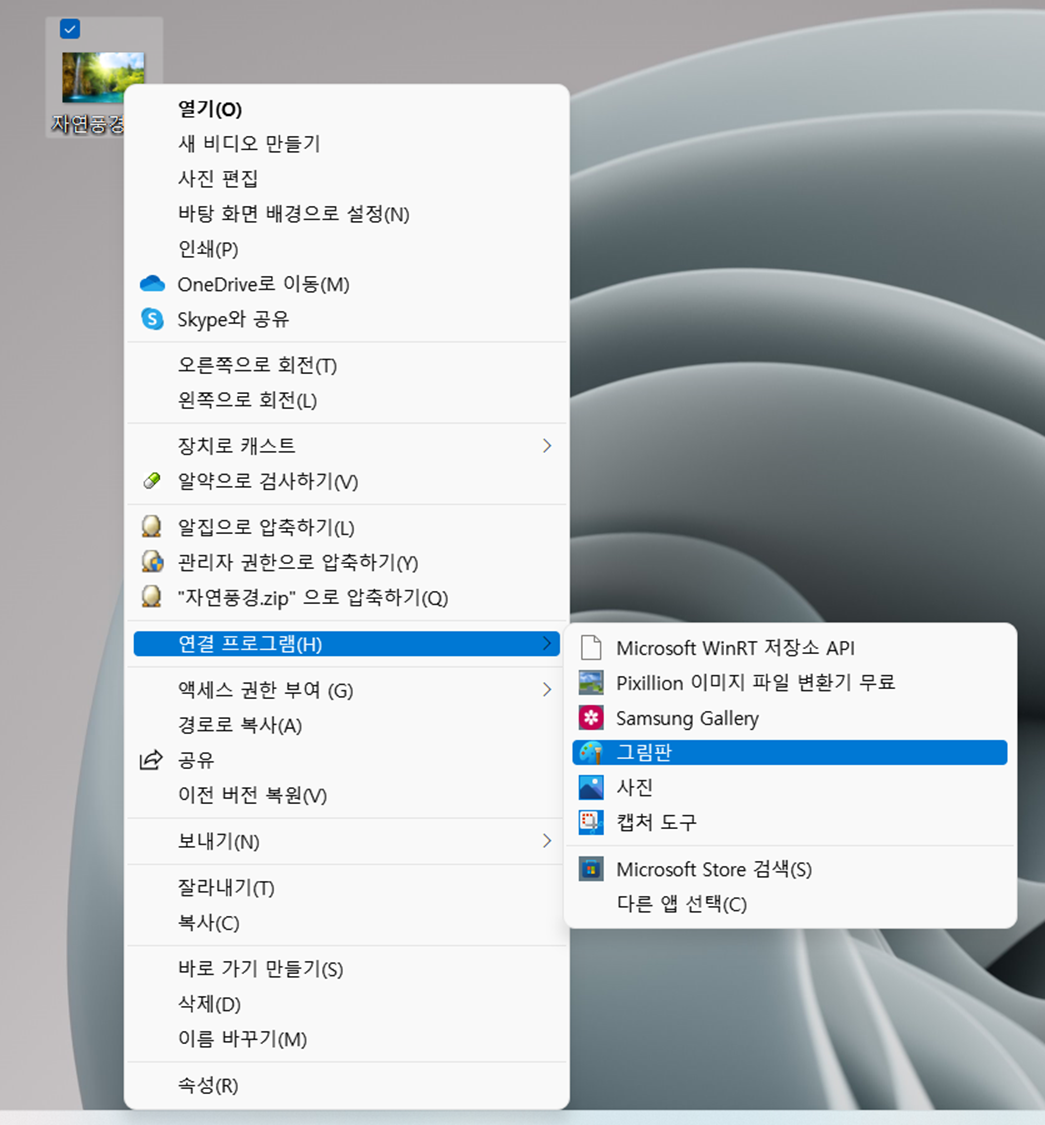
Task: Select 오른쪽으로 회전(T)
Action: [x=347, y=365]
